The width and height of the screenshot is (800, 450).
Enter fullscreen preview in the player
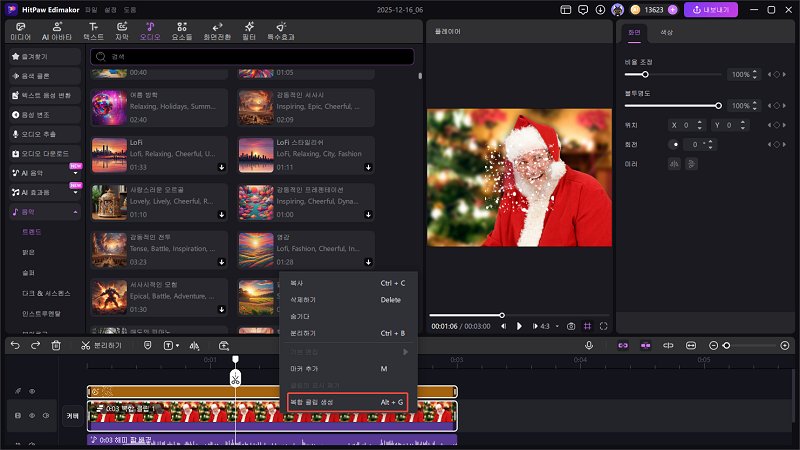(604, 326)
